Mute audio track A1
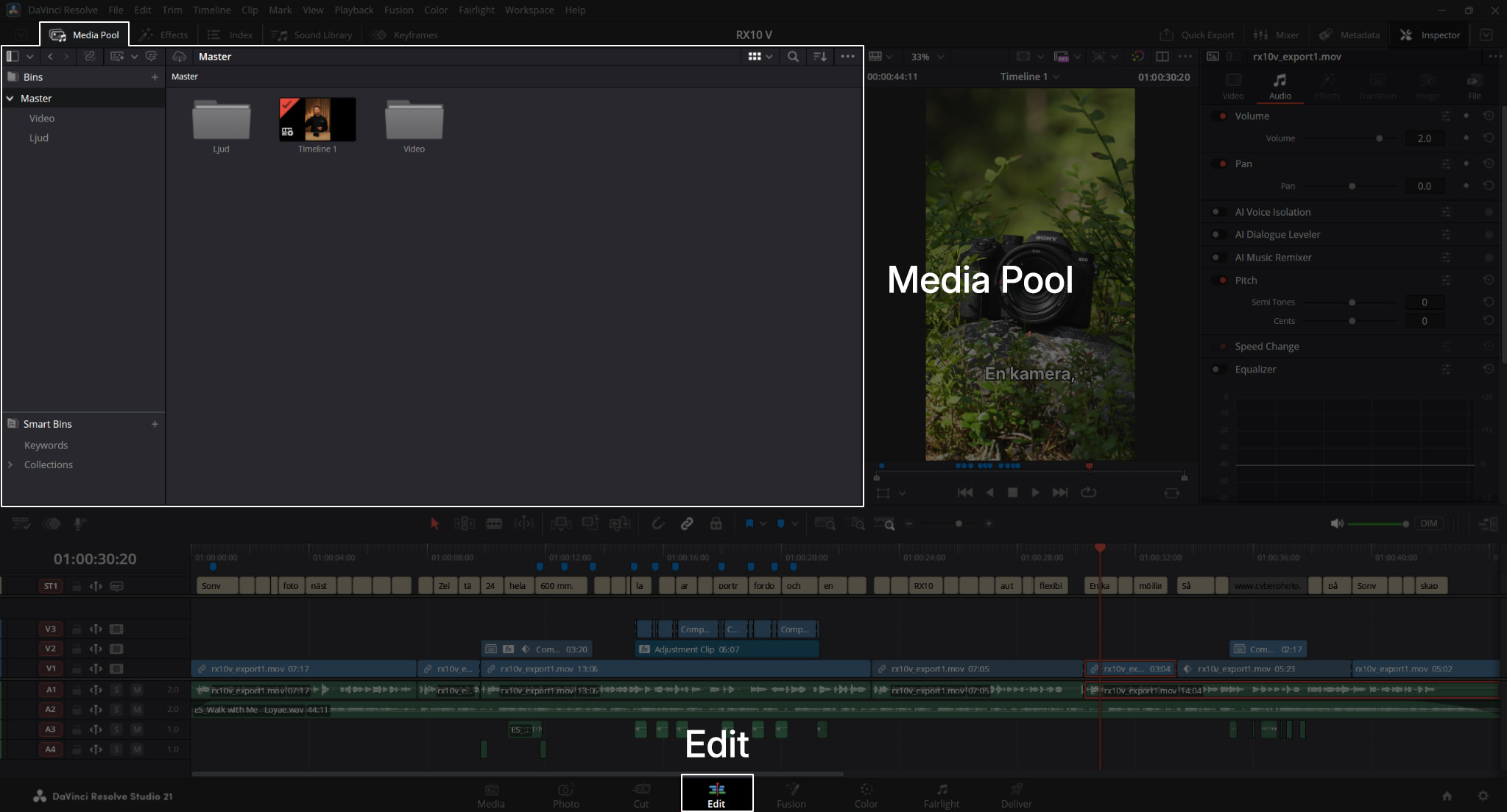The image size is (1507, 812). click(x=137, y=690)
